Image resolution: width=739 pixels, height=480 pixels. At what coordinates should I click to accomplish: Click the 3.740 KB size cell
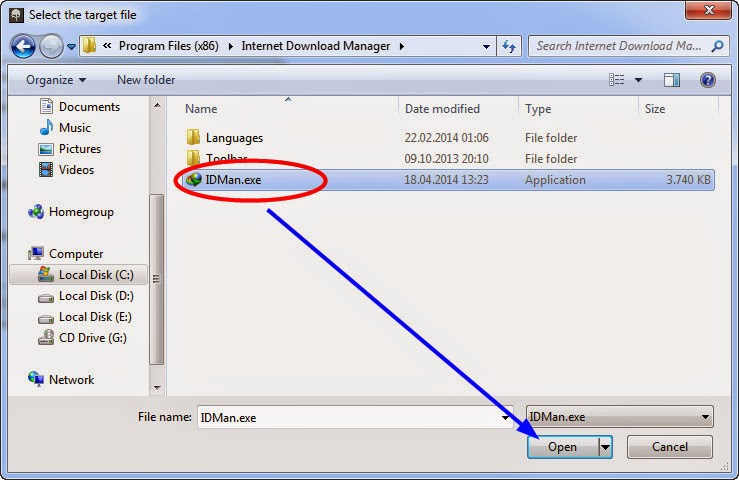[x=688, y=180]
